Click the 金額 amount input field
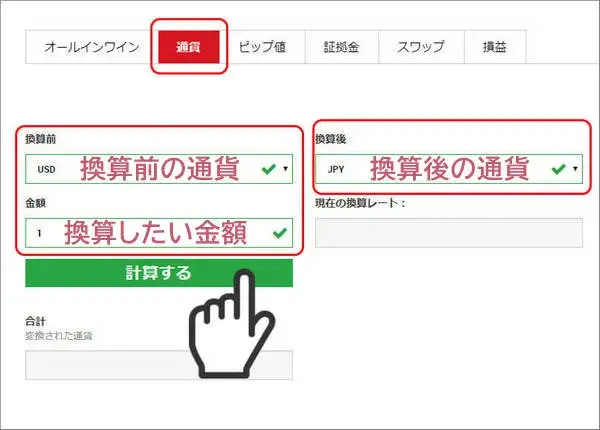The height and width of the screenshot is (430, 600). [159, 233]
